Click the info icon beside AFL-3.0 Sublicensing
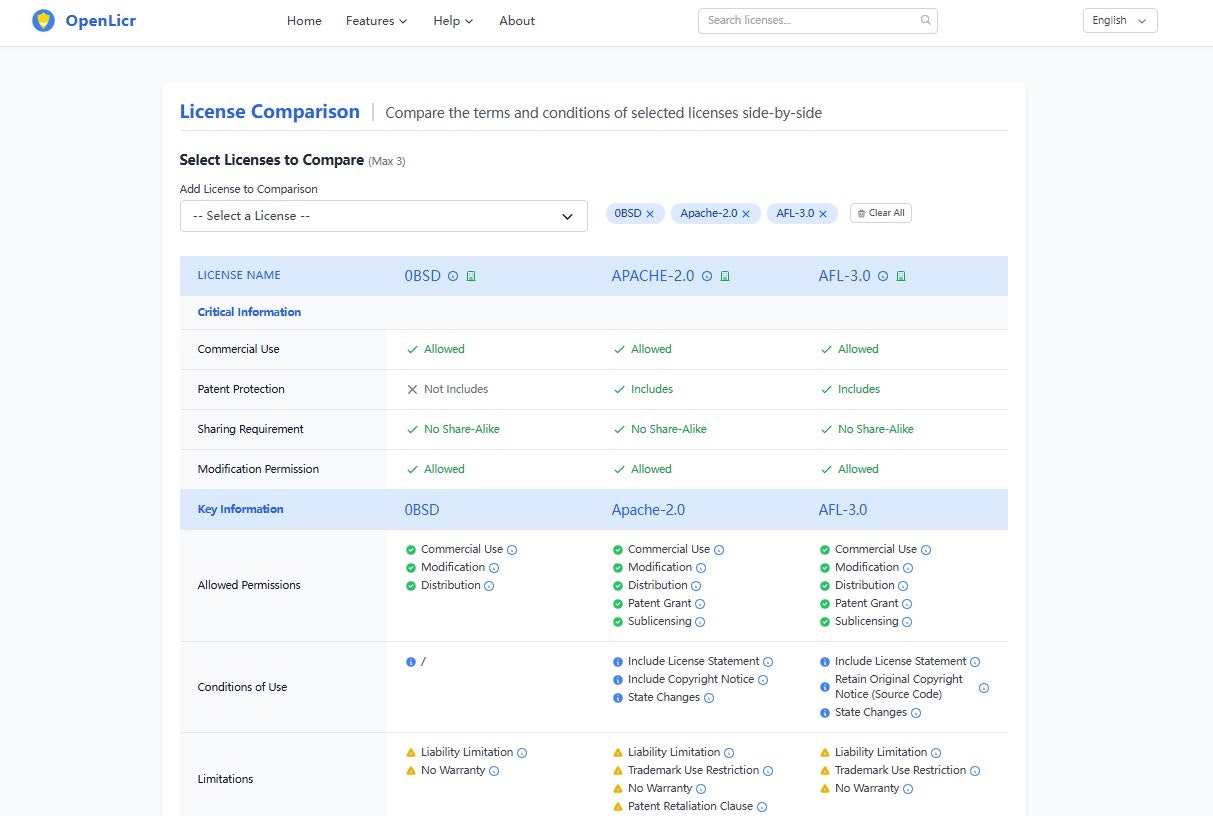Viewport: 1213px width, 816px height. pyautogui.click(x=907, y=622)
